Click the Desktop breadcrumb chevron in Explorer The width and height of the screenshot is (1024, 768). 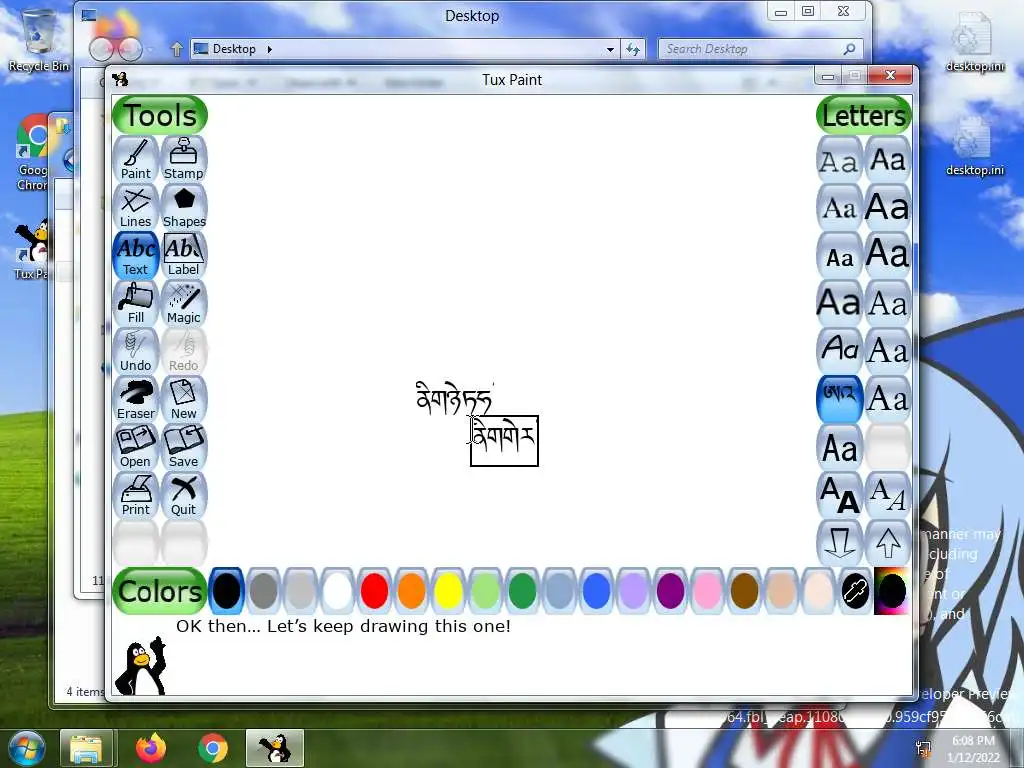point(269,49)
